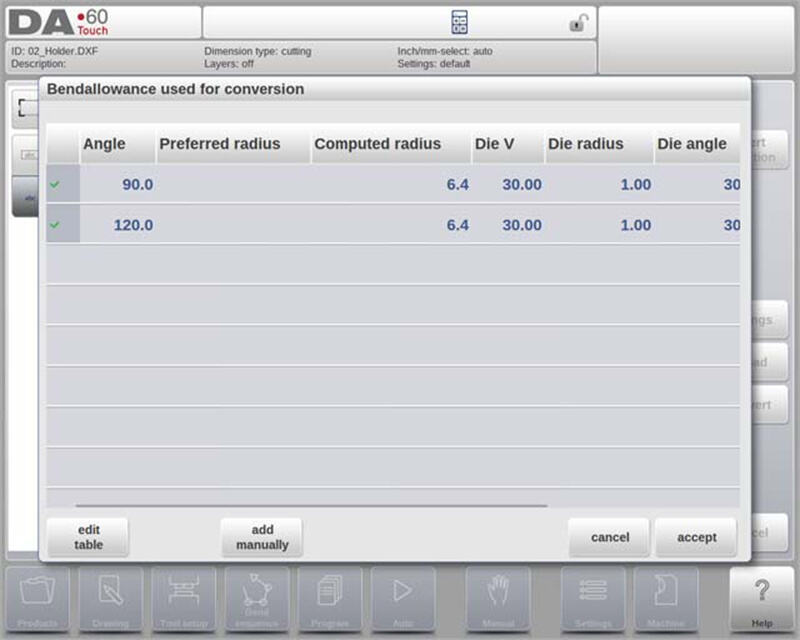Screen dimensions: 800x640
Task: Open the Drawing mode icon
Action: [x=111, y=597]
